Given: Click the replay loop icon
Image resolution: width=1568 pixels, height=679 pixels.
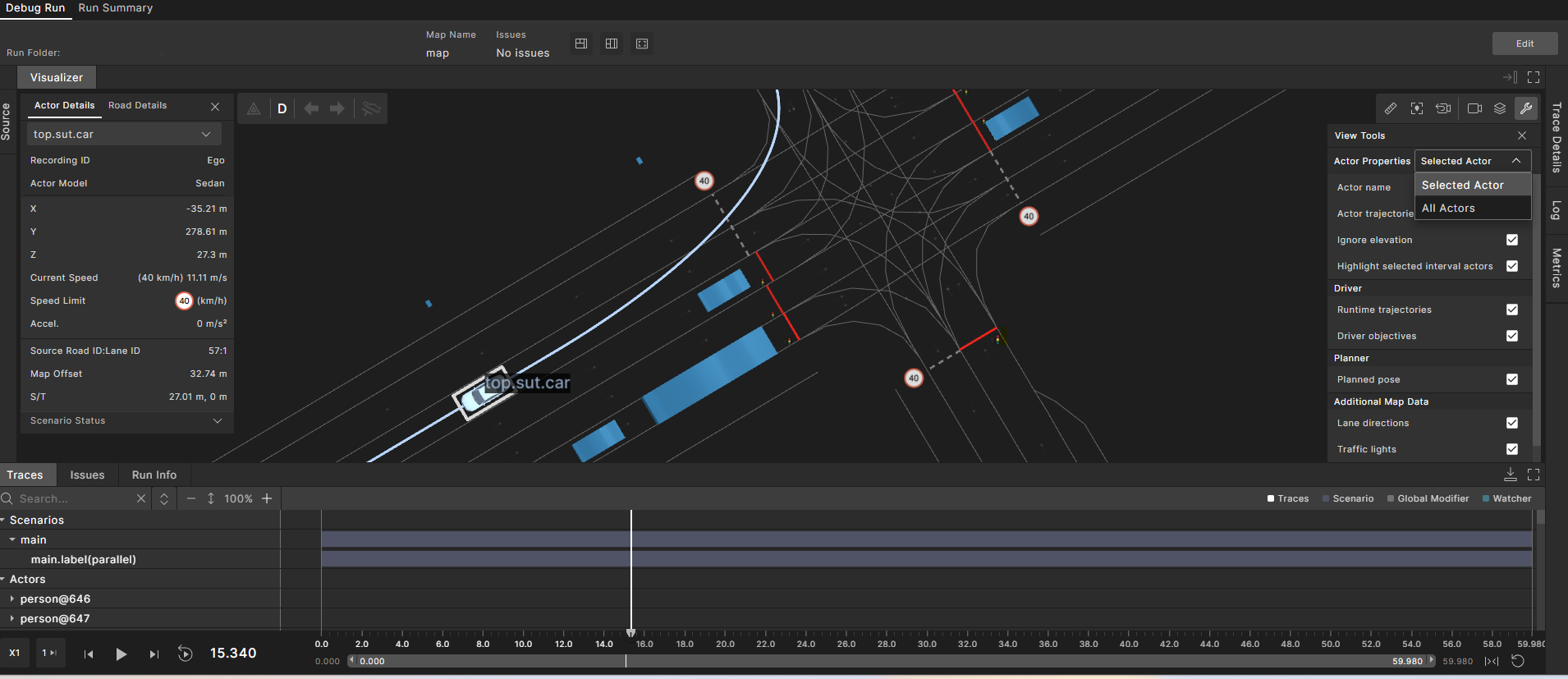Looking at the screenshot, I should (x=186, y=654).
